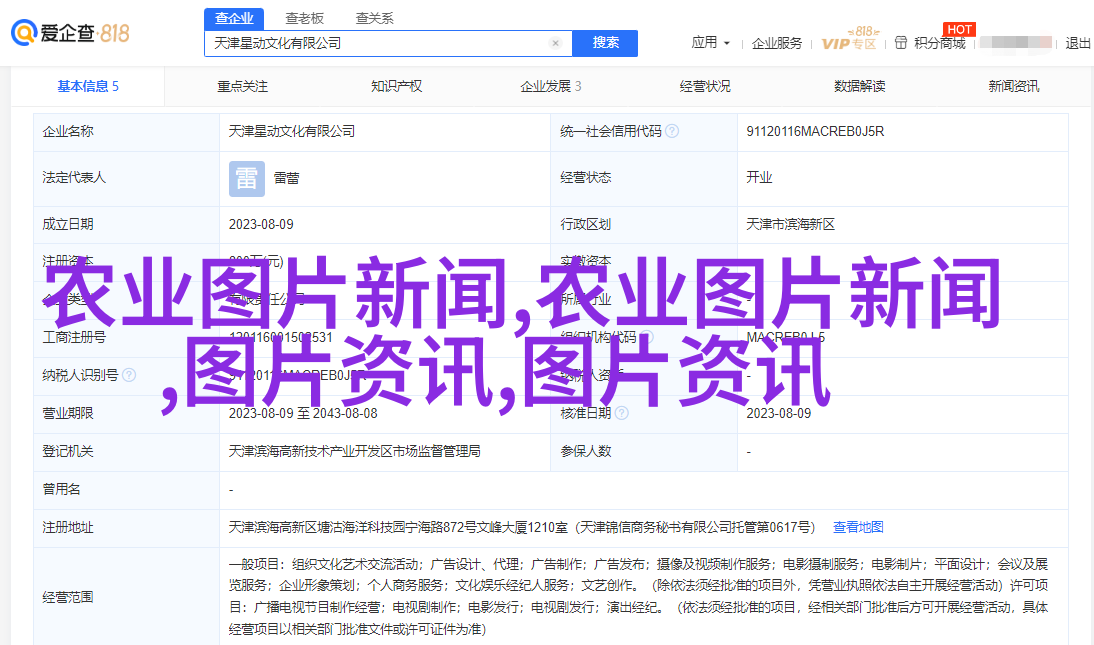Select the 法定代表人 row label

click(x=74, y=177)
